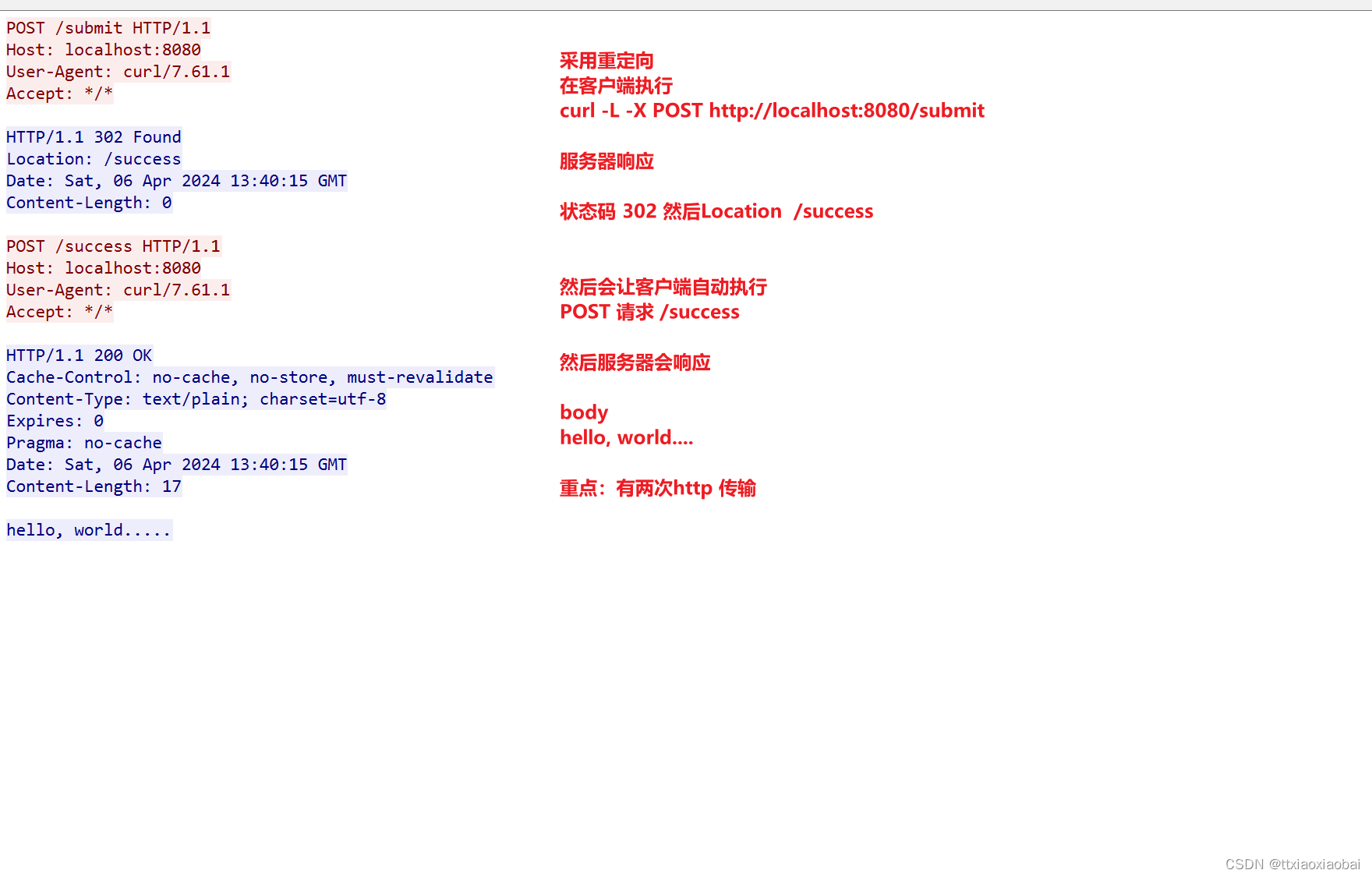Click the red '然后服务器会响应' annotation
Screen dimensions: 1372x877
[x=635, y=362]
